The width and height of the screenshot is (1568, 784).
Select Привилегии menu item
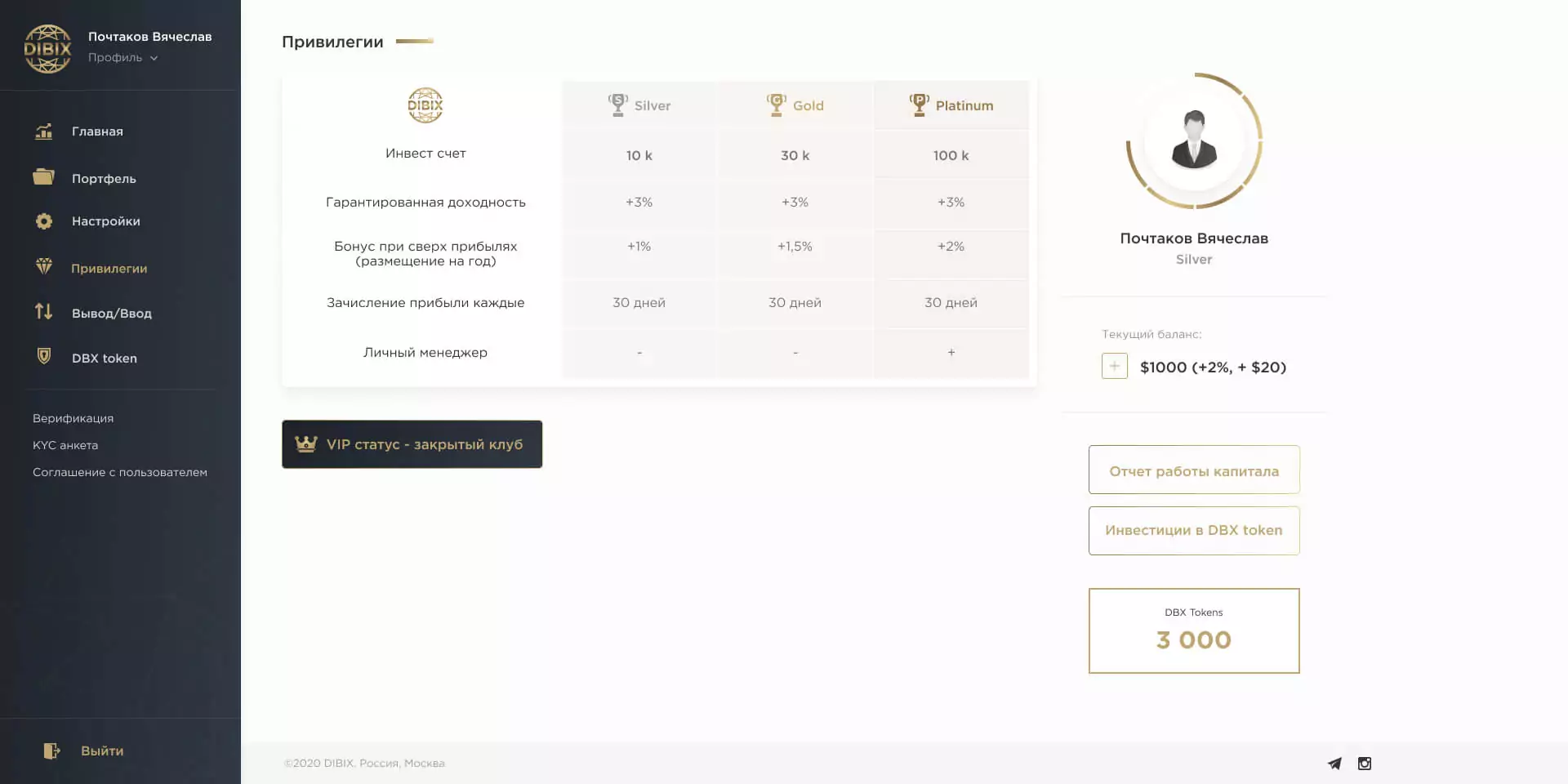tap(109, 269)
